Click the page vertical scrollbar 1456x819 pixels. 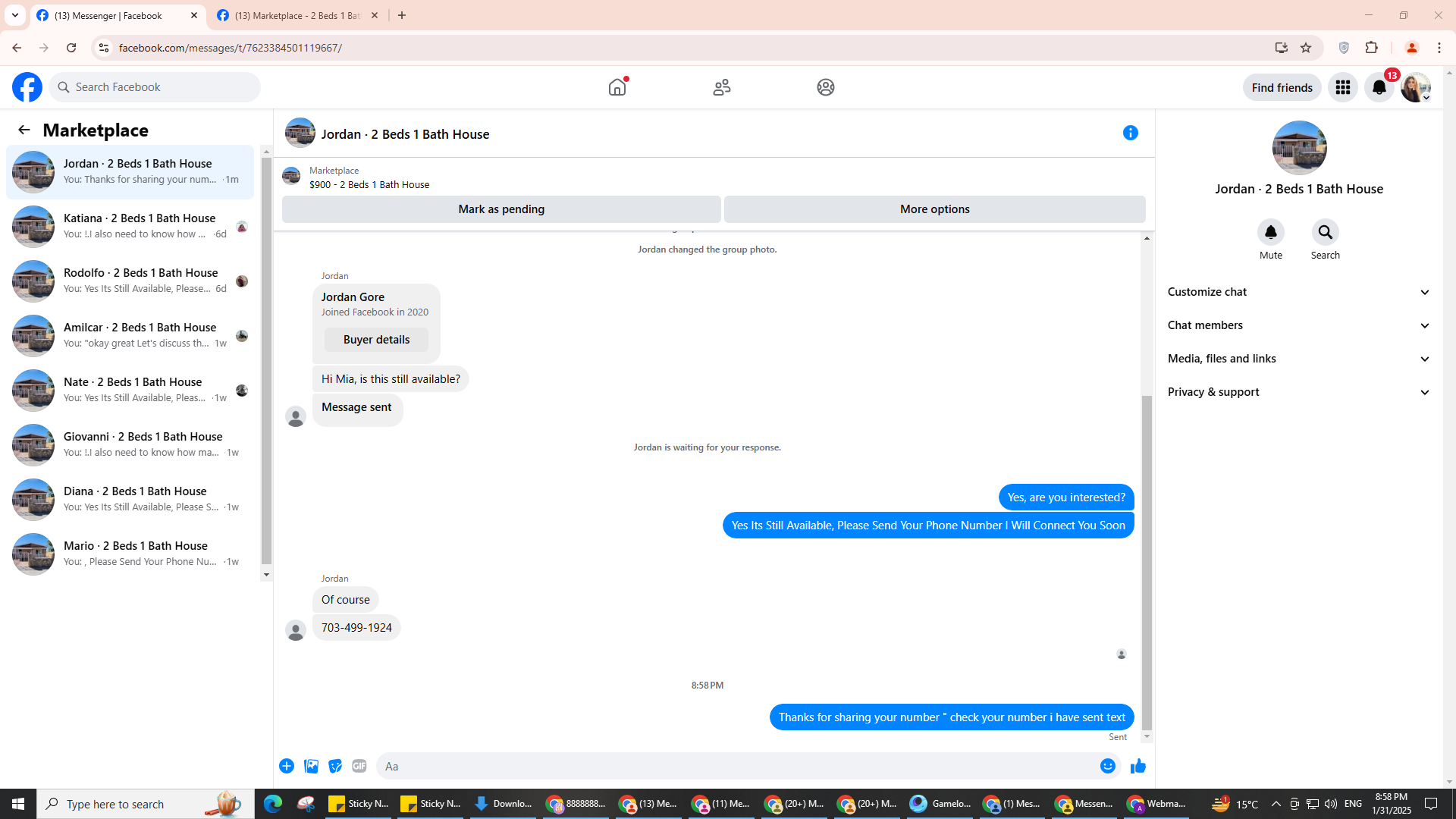(1450, 428)
